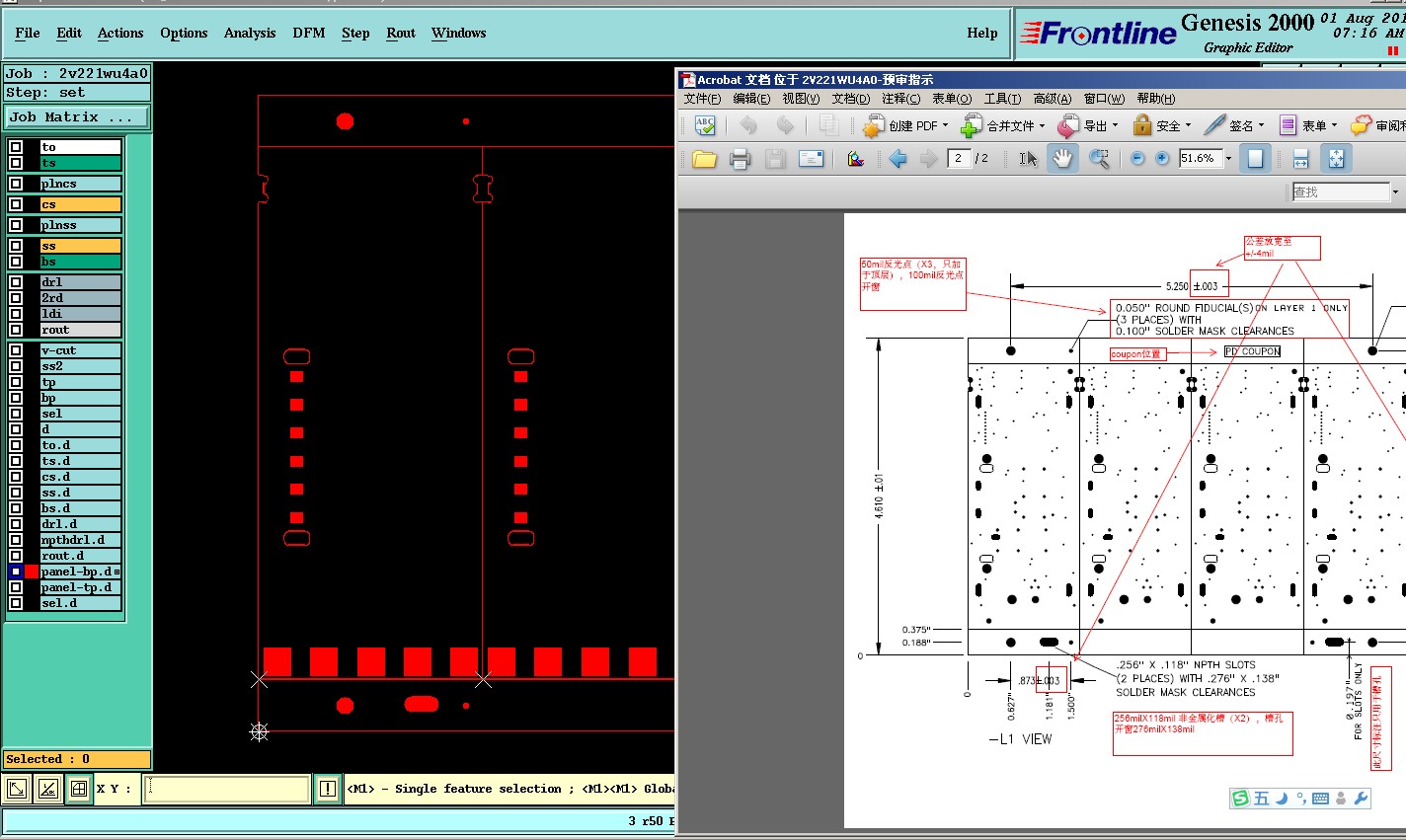
Task: Toggle the checkbox for v-cut layer
Action: pyautogui.click(x=16, y=350)
